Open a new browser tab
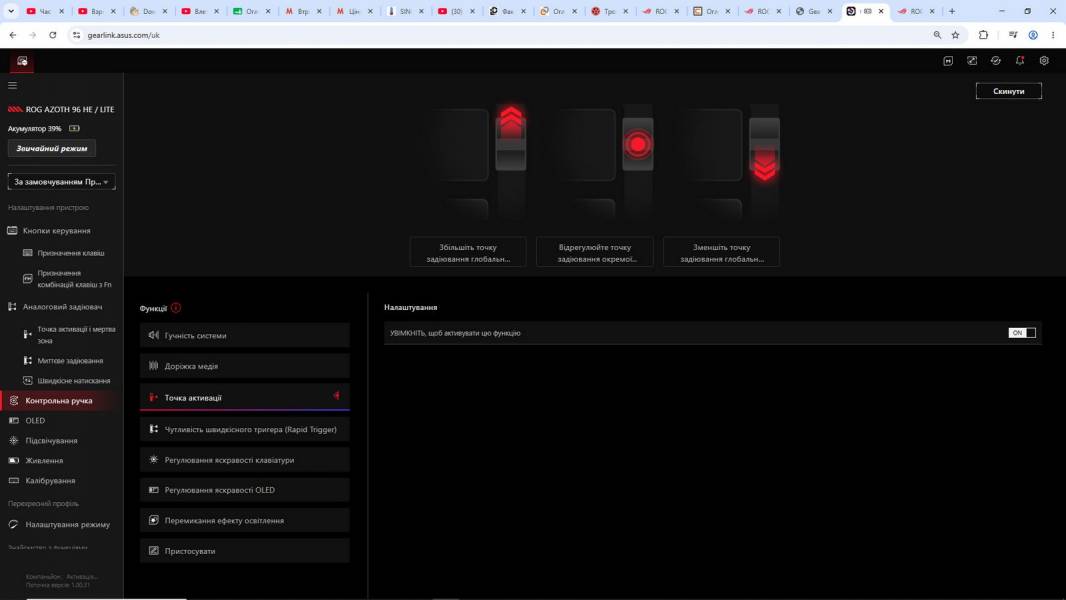 coord(952,11)
